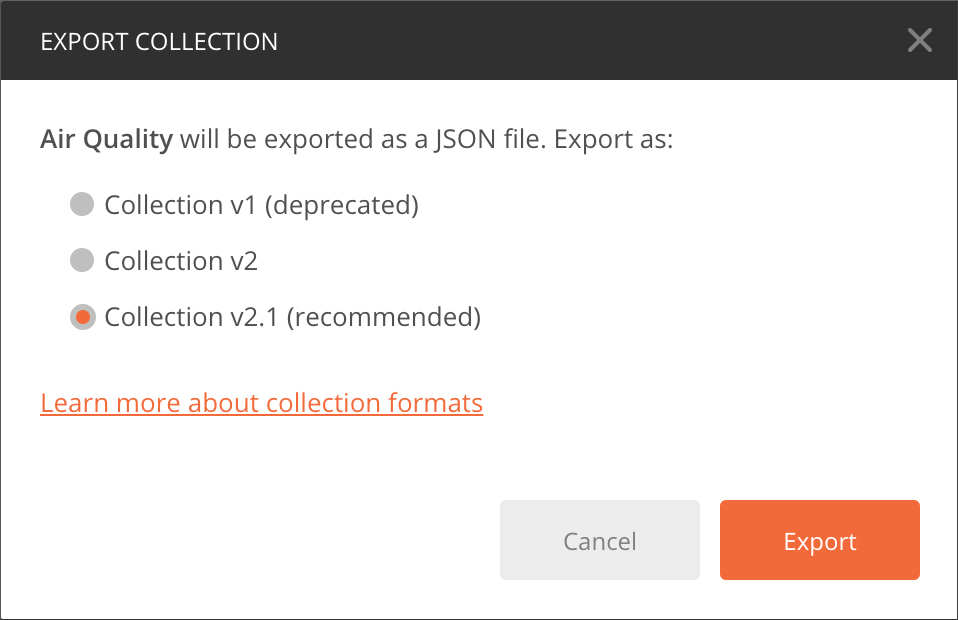This screenshot has width=958, height=620.
Task: Click the word '(recommended)' in v2.1 option
Action: [x=384, y=318]
